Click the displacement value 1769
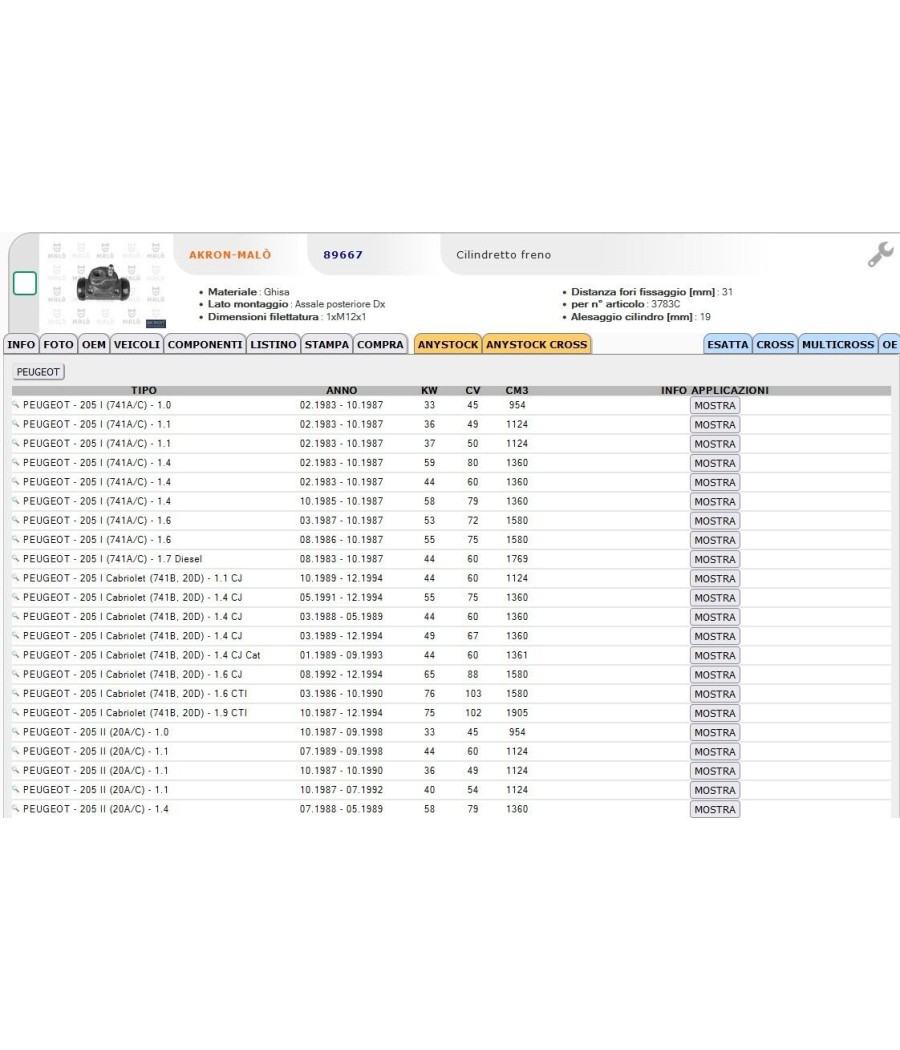The height and width of the screenshot is (1050, 900). tap(517, 558)
